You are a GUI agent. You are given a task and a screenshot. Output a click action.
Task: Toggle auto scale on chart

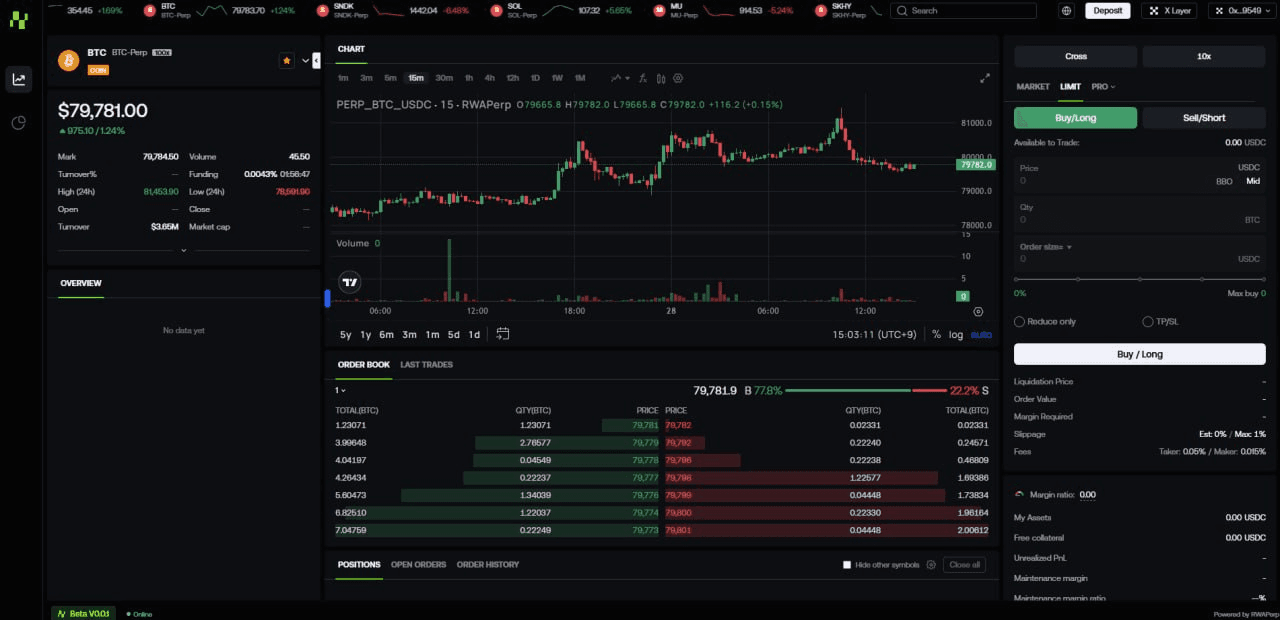[x=981, y=334]
